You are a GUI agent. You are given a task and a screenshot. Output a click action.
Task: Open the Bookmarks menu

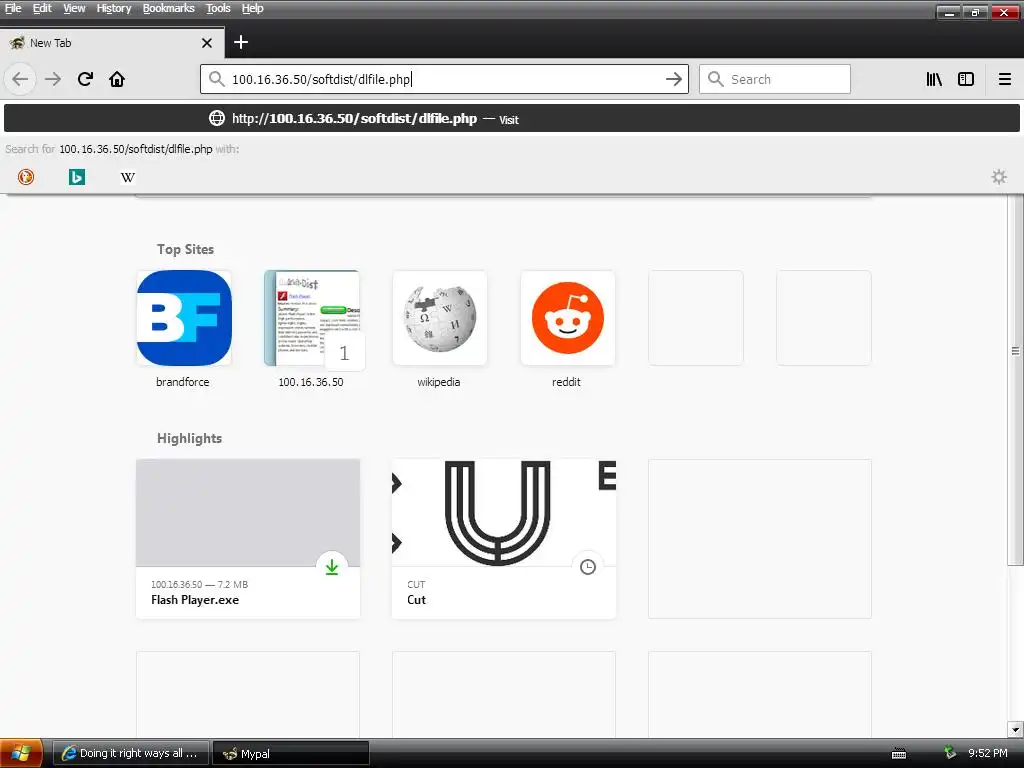[168, 8]
